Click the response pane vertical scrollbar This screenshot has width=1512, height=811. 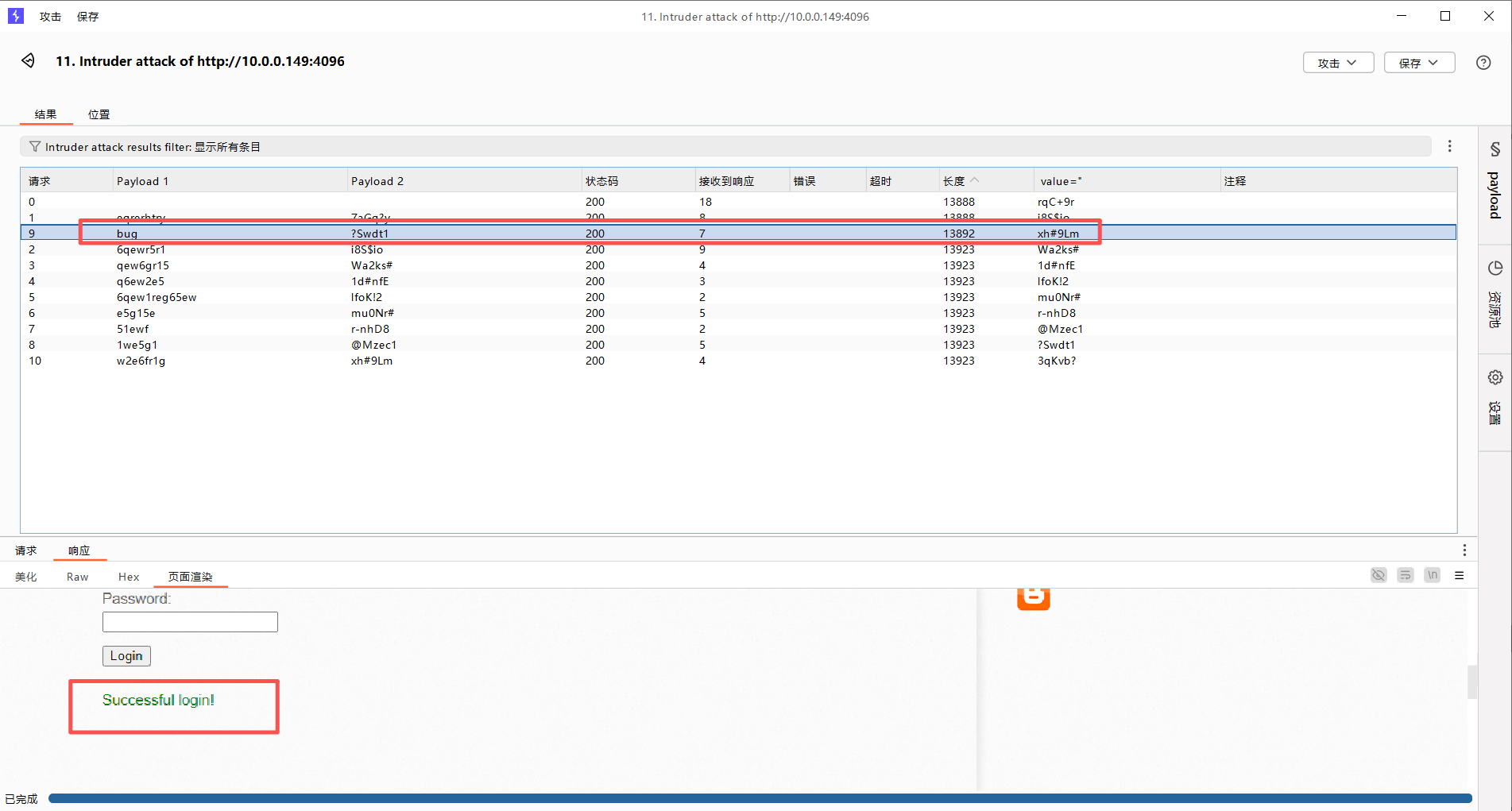pyautogui.click(x=1471, y=682)
